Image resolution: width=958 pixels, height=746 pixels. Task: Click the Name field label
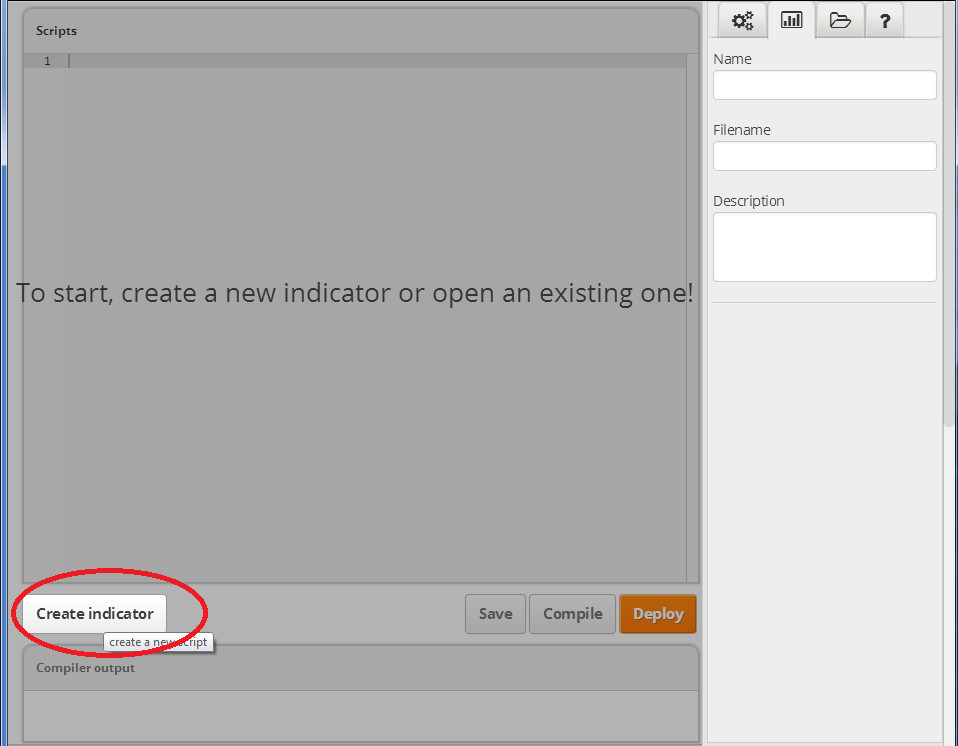tap(732, 59)
